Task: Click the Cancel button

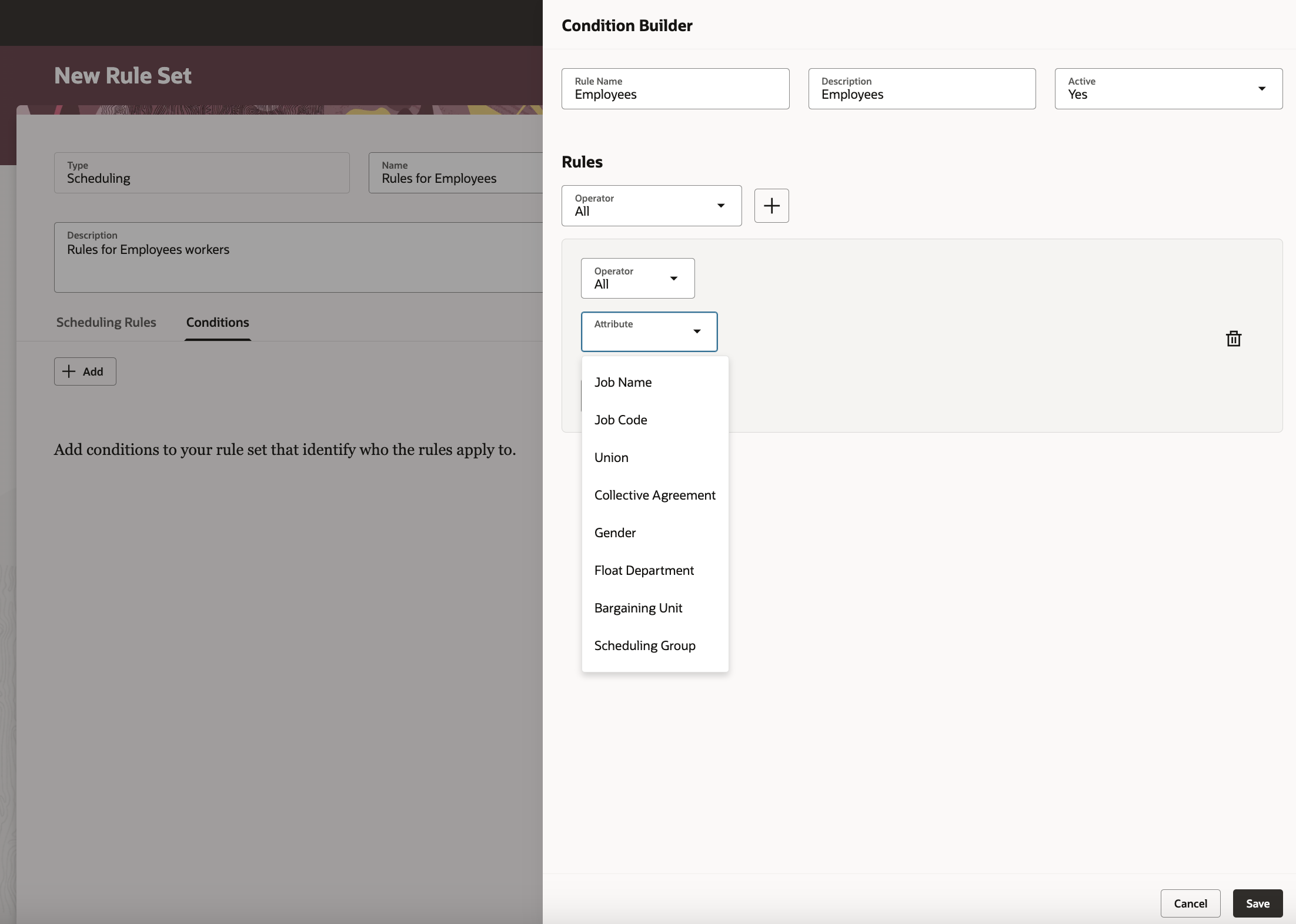Action: coord(1190,903)
